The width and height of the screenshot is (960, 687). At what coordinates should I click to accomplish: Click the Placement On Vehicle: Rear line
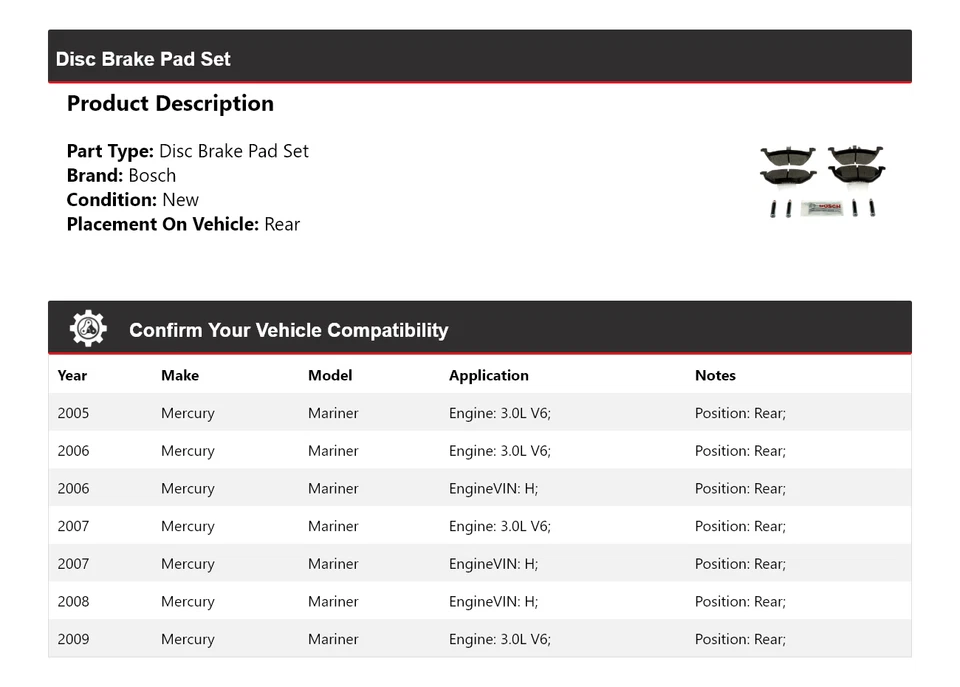[x=183, y=224]
